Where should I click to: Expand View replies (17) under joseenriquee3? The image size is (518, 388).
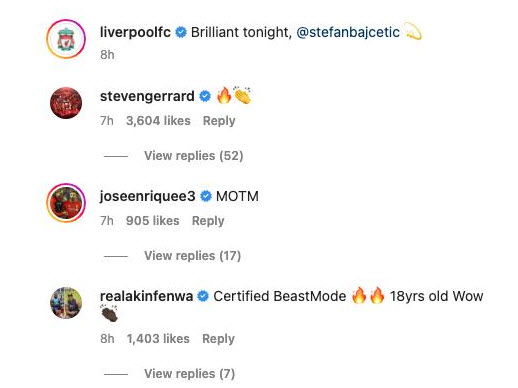(192, 256)
